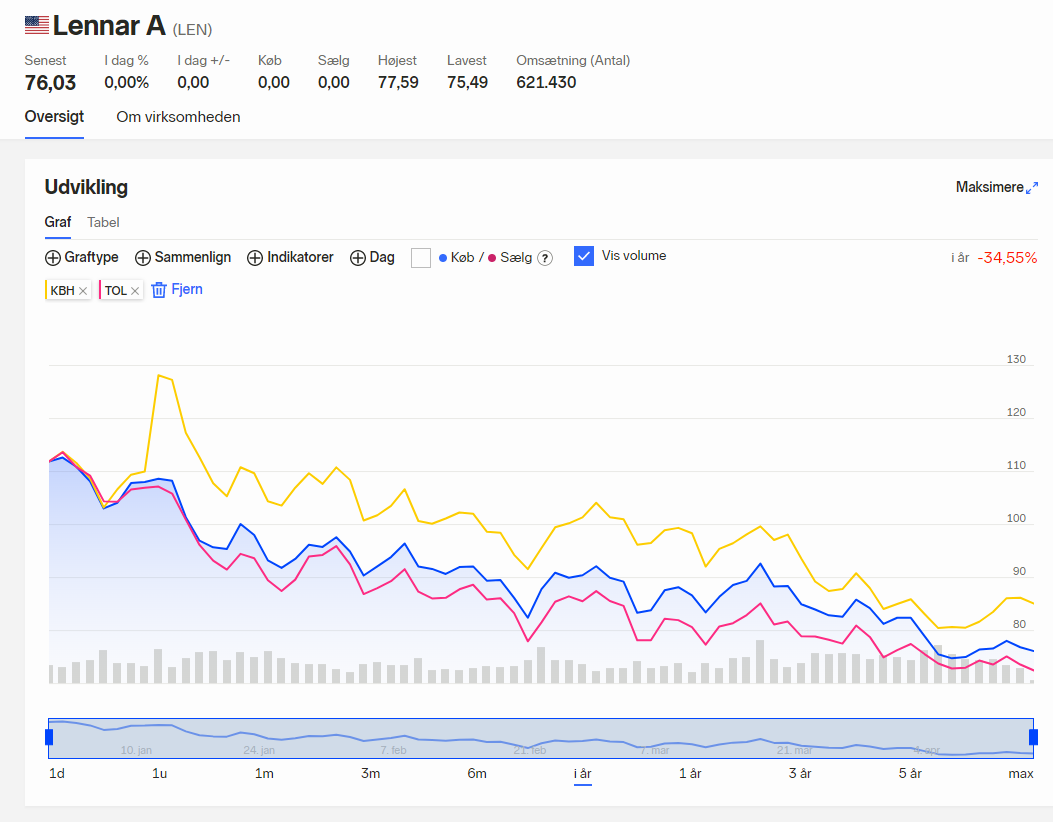Open the Indikatorer plus icon
Viewport: 1053px width, 822px height.
tap(255, 258)
